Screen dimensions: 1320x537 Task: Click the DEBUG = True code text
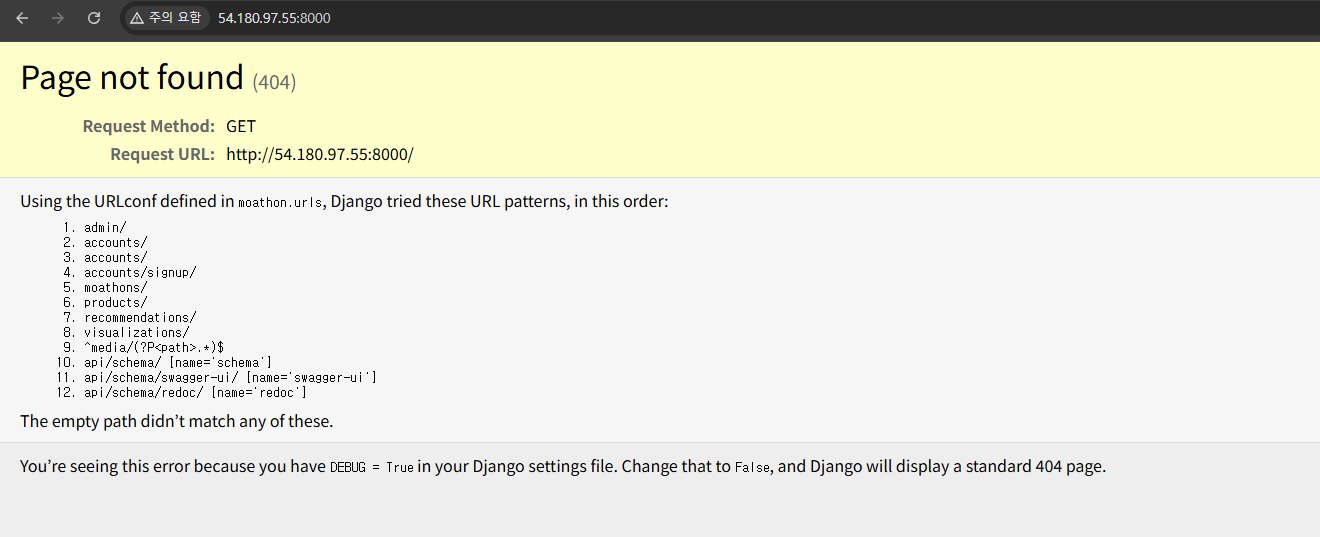tap(371, 467)
